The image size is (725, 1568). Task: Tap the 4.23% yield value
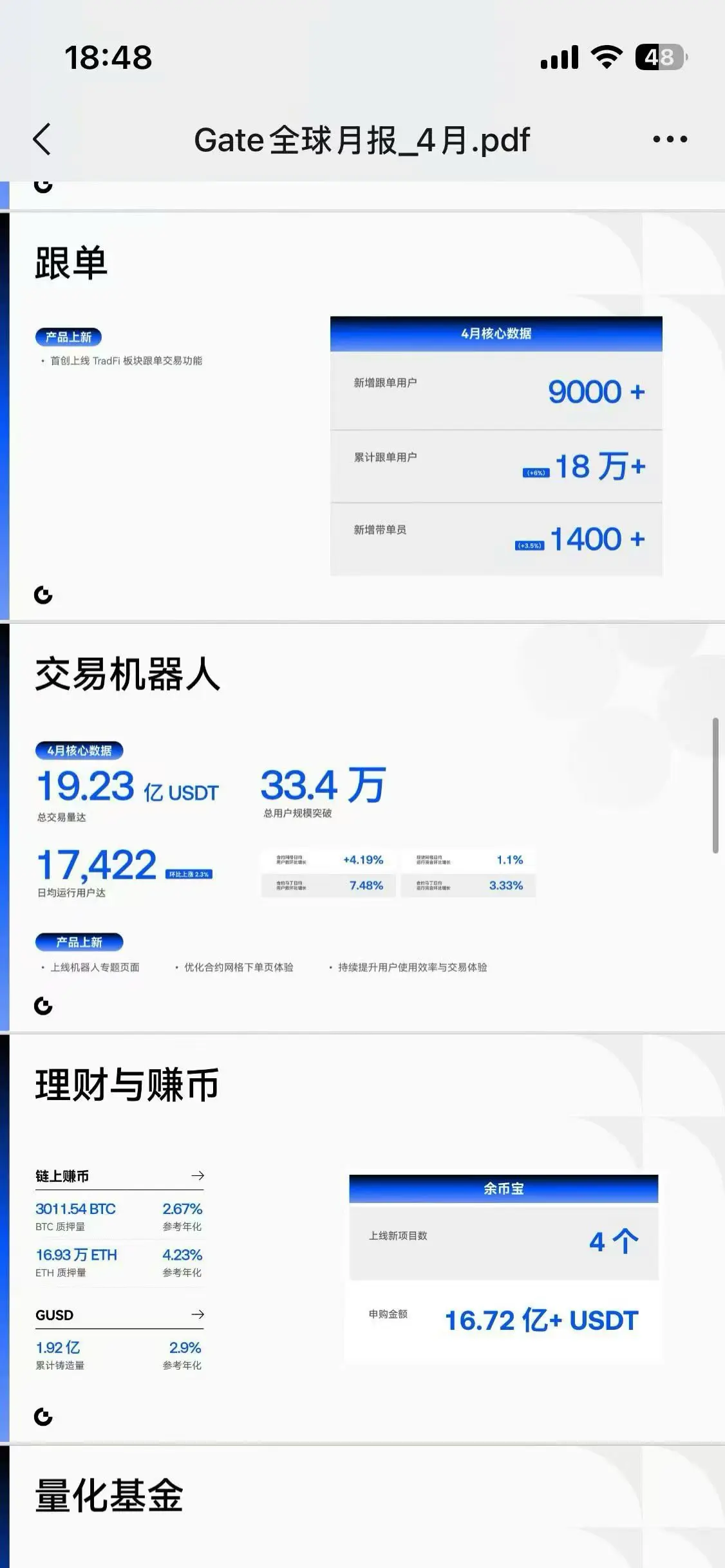tap(182, 1255)
